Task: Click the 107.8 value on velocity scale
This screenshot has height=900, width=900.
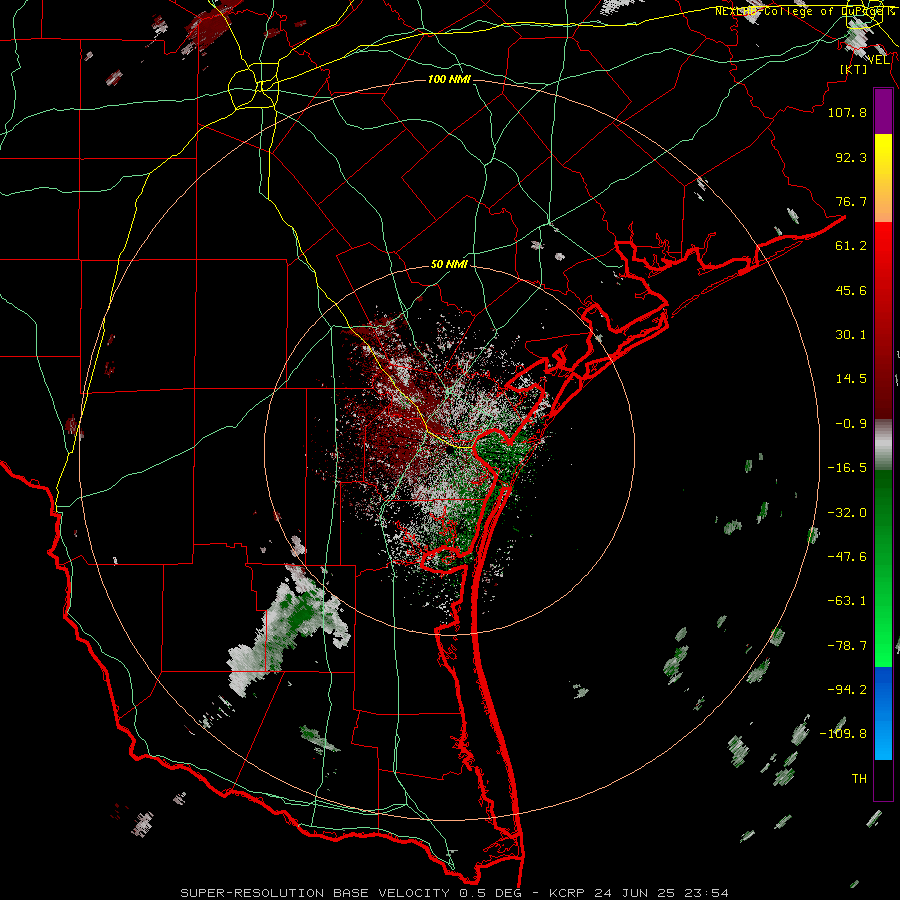Action: coord(847,112)
